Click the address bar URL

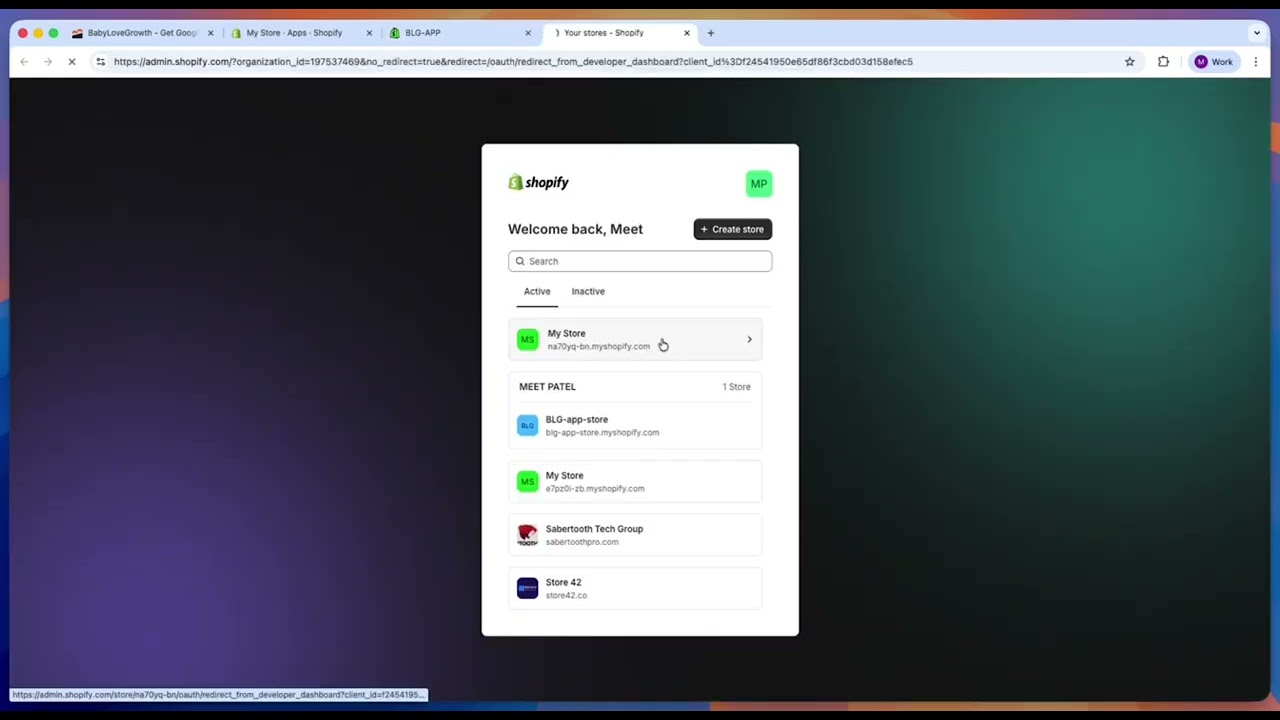(513, 62)
